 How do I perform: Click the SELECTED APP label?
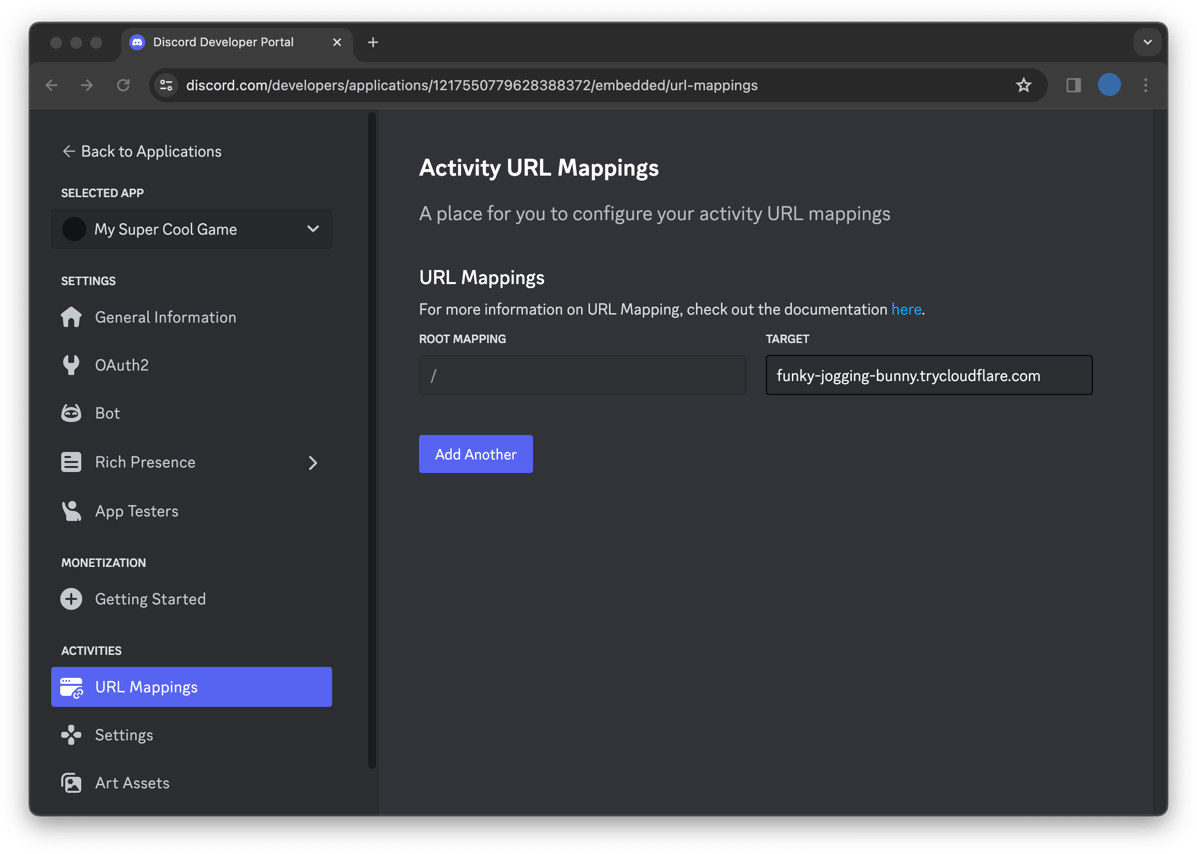(102, 193)
